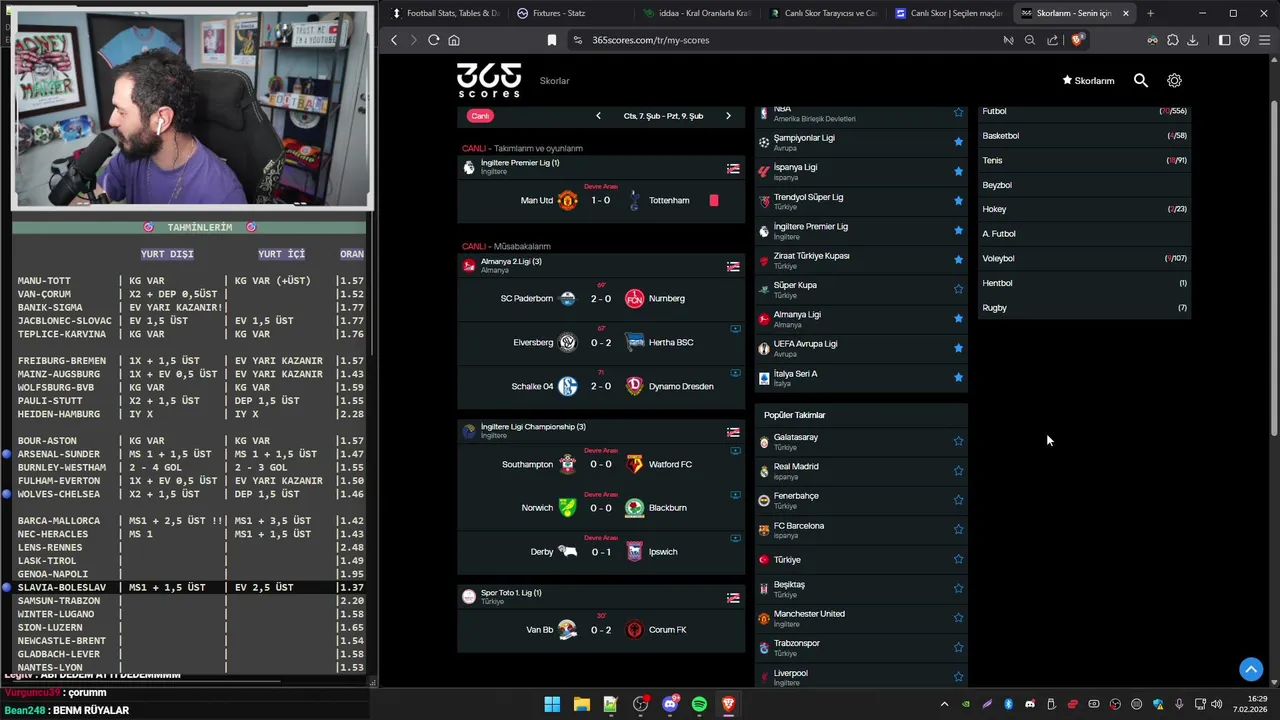
Task: Click the Brave shields lion icon
Action: tap(1076, 40)
